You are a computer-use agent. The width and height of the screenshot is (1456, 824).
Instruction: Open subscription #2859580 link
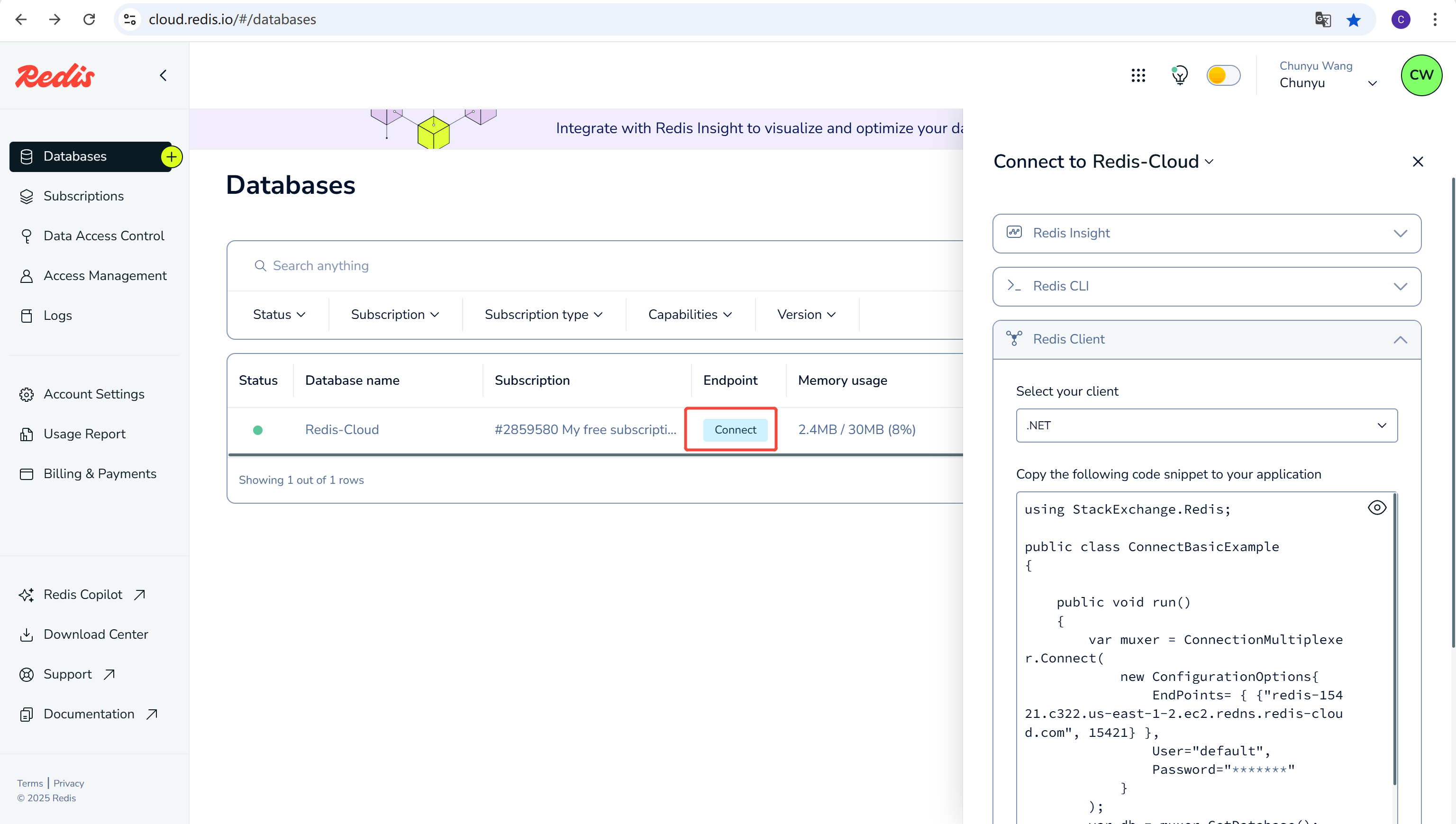585,430
